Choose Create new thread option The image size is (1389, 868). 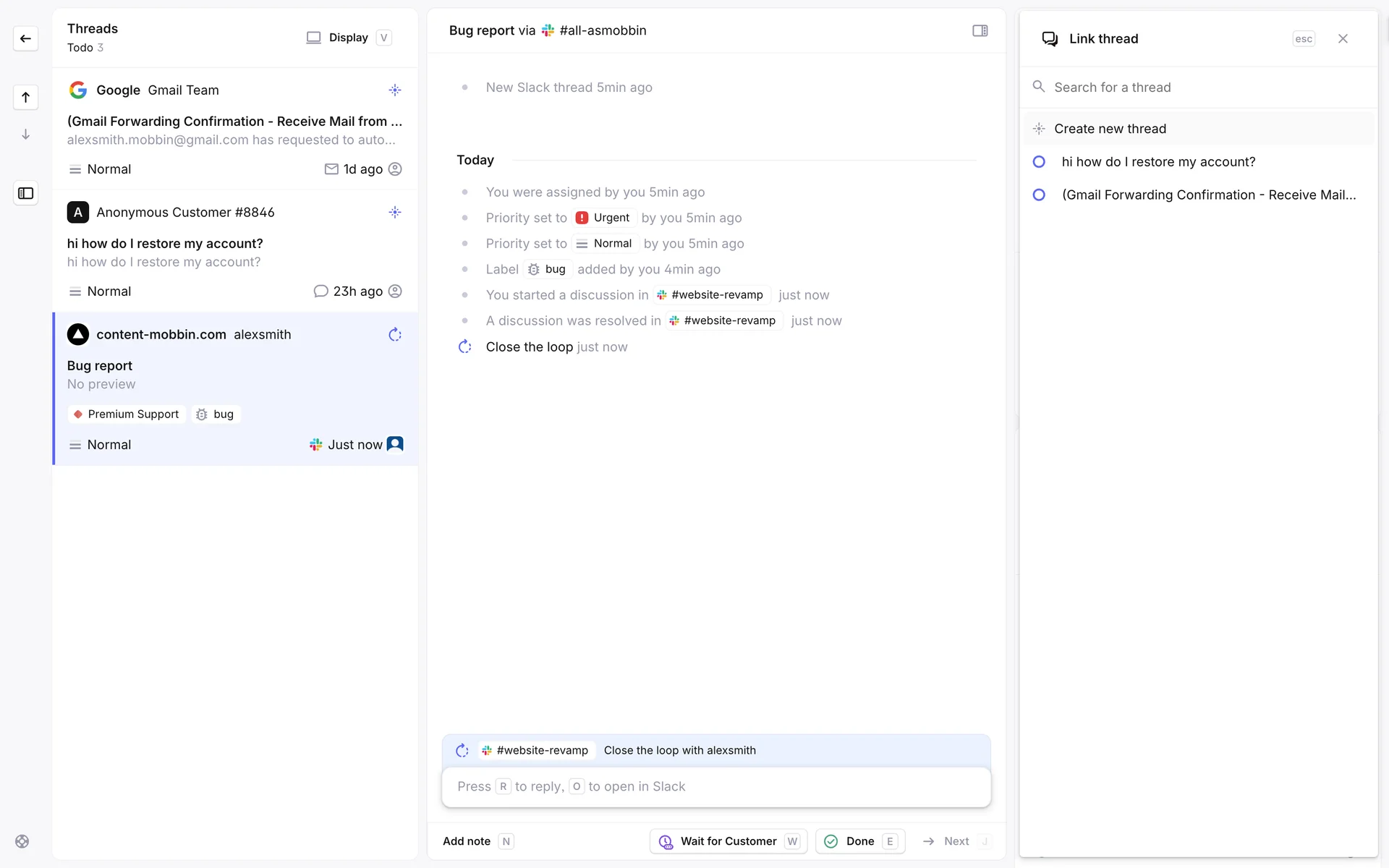[1110, 129]
